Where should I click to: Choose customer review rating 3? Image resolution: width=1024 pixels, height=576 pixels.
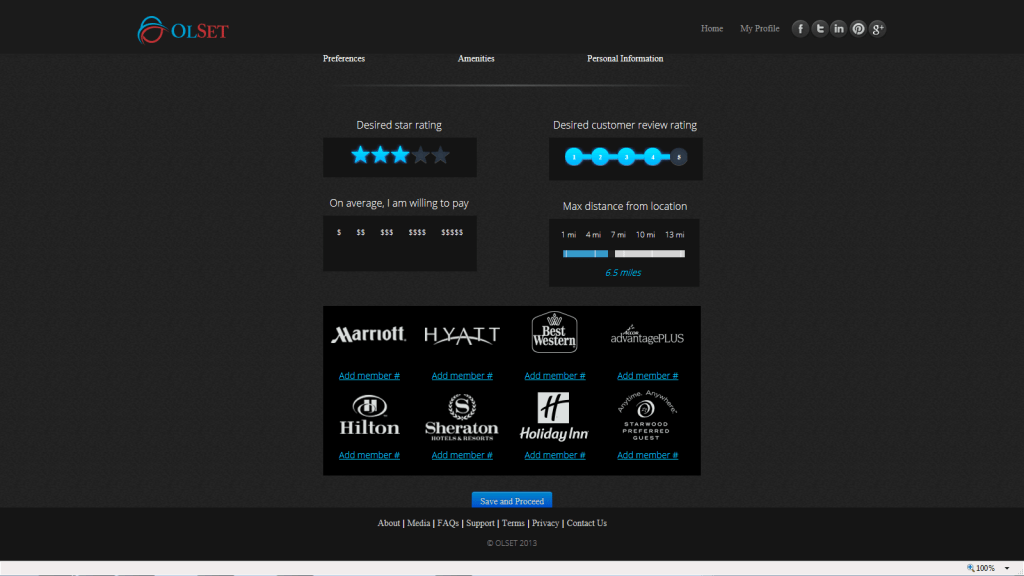[626, 157]
